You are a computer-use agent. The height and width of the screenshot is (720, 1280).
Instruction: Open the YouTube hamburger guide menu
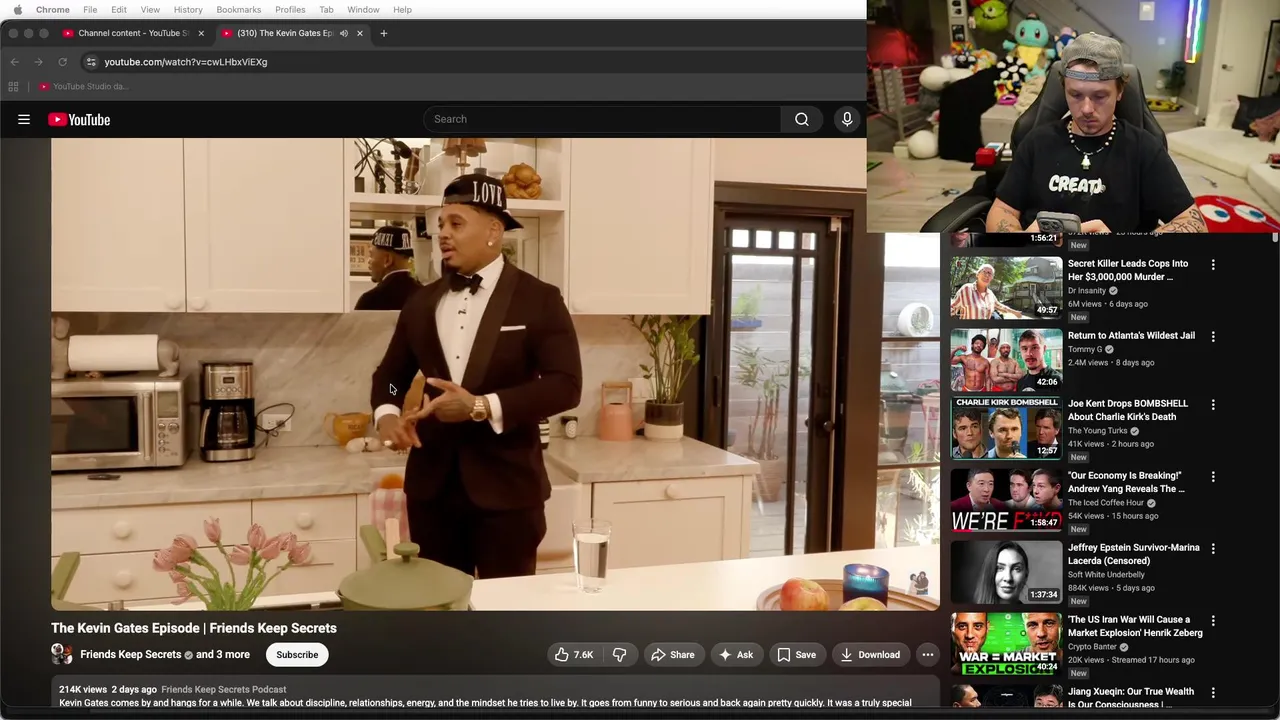(x=24, y=119)
